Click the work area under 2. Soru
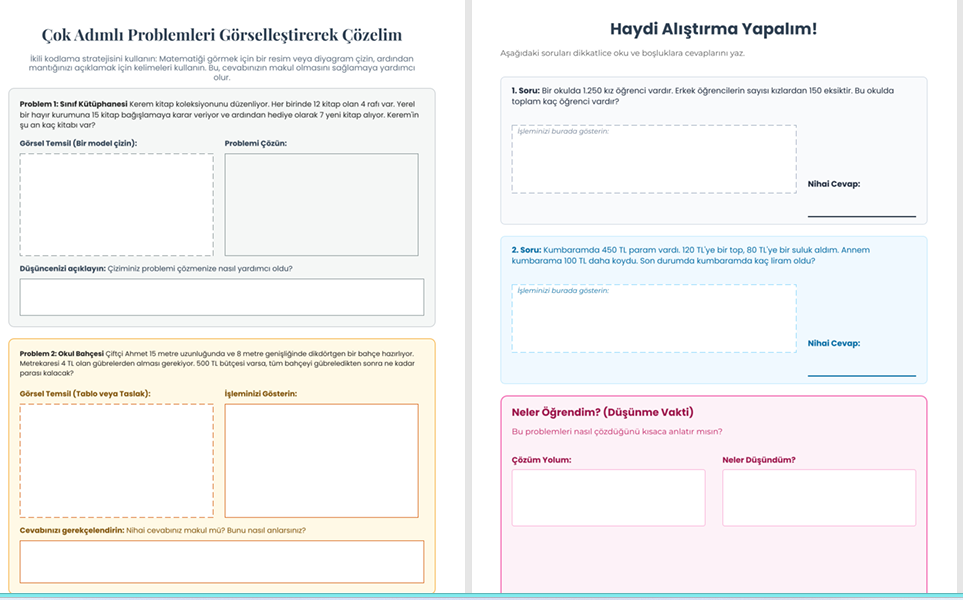 coord(654,318)
